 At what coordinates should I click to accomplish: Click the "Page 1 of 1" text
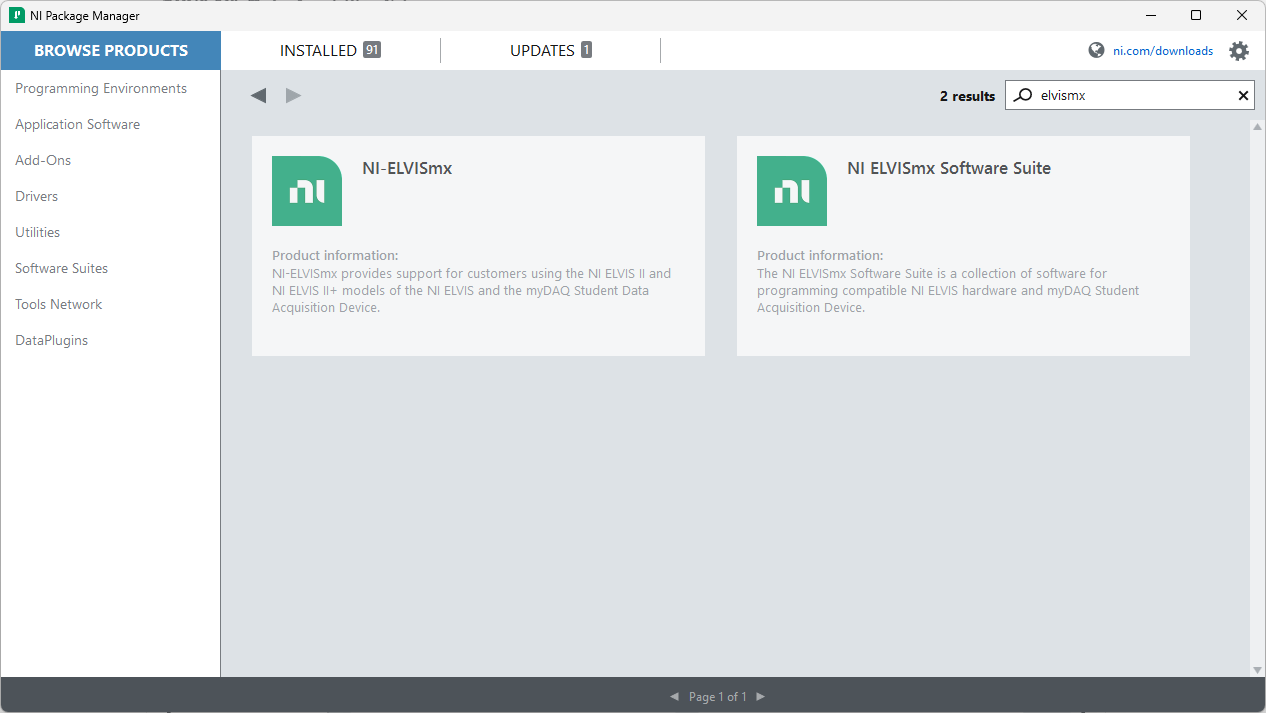(x=718, y=696)
